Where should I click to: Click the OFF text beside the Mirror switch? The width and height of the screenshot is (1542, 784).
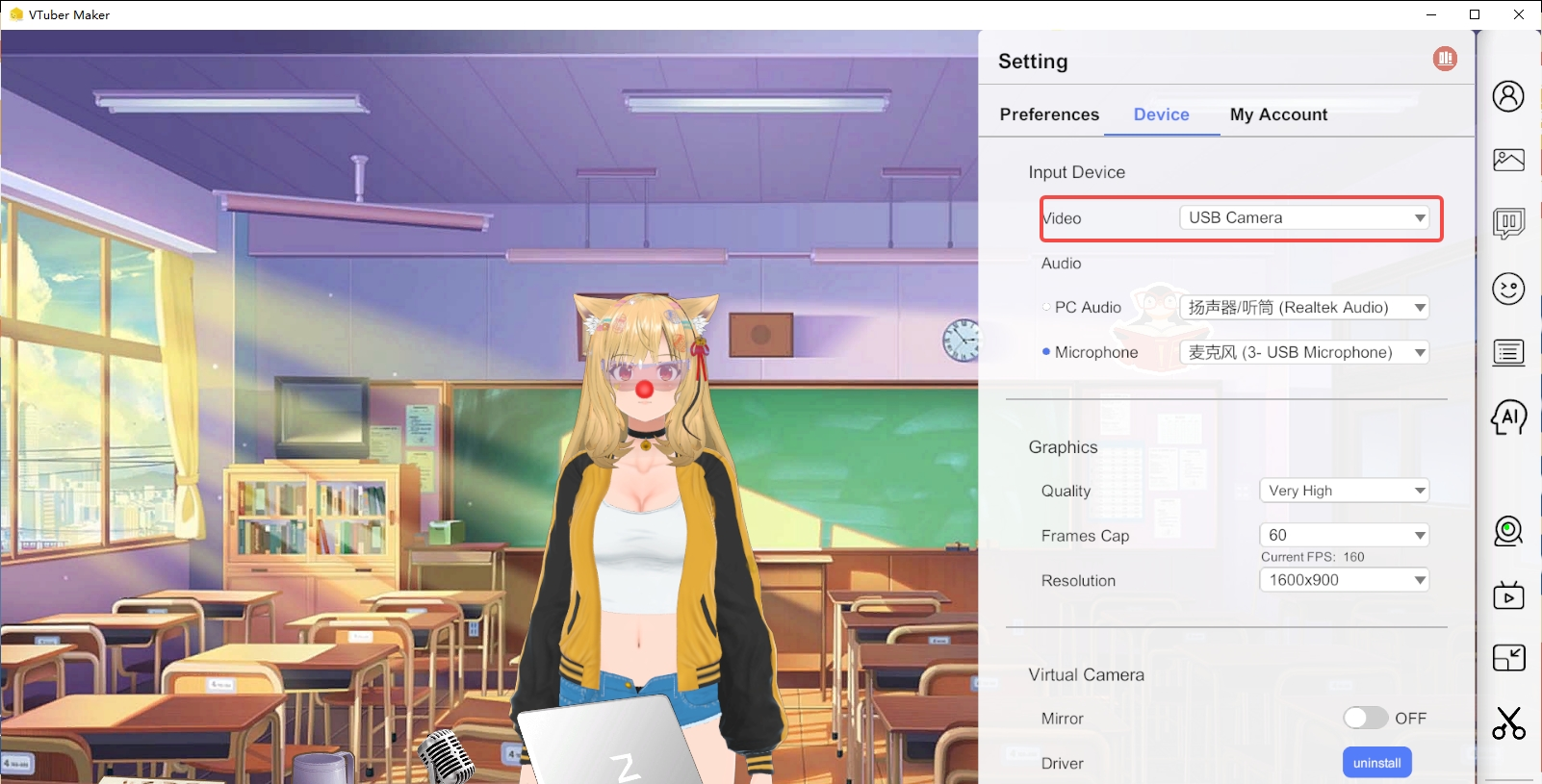[1411, 719]
